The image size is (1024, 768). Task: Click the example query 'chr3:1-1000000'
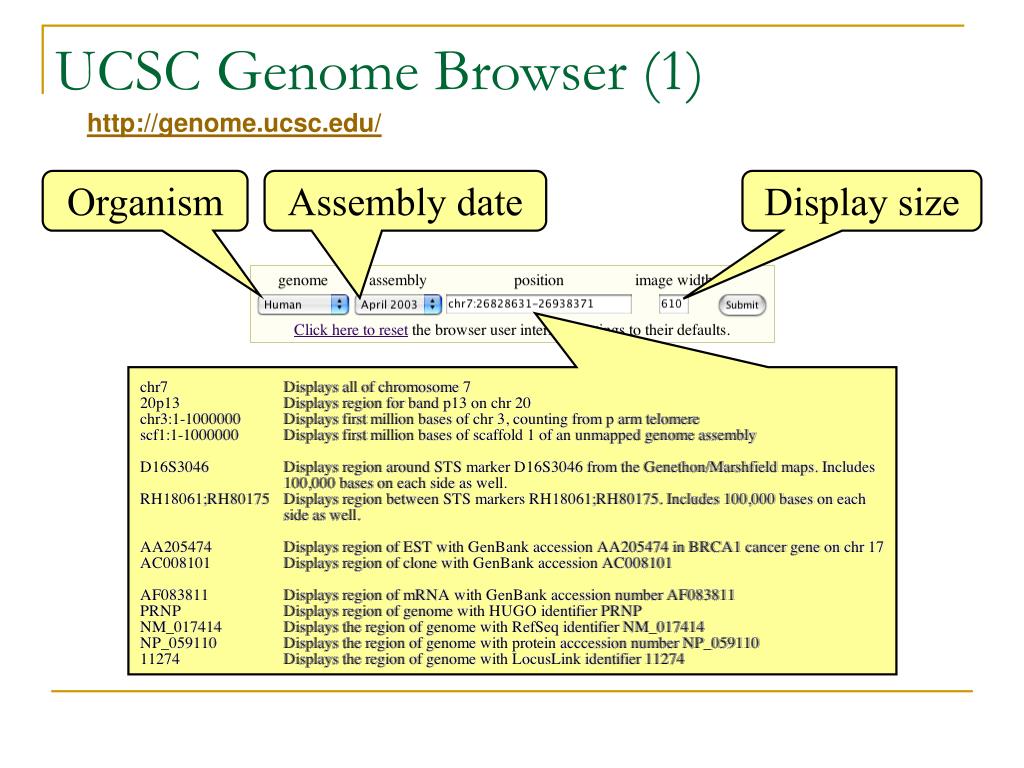(190, 419)
